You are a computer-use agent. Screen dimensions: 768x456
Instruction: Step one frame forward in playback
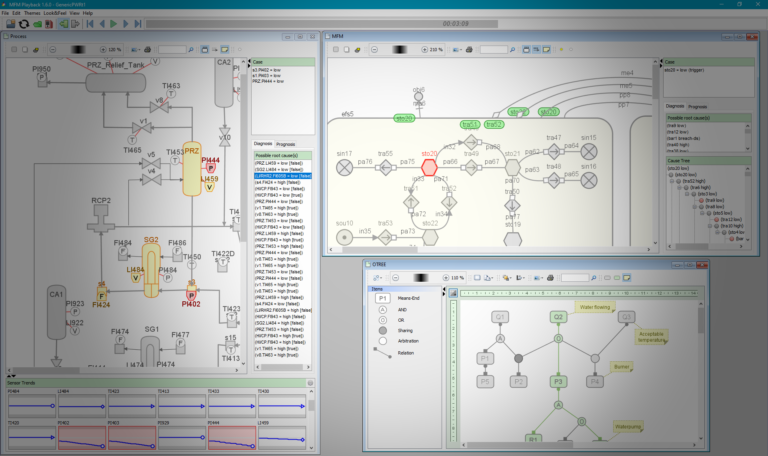125,24
